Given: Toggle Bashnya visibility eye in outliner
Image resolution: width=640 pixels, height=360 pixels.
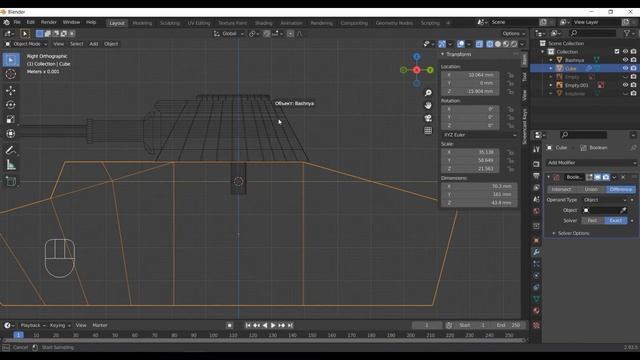Looking at the screenshot, I should pyautogui.click(x=625, y=60).
